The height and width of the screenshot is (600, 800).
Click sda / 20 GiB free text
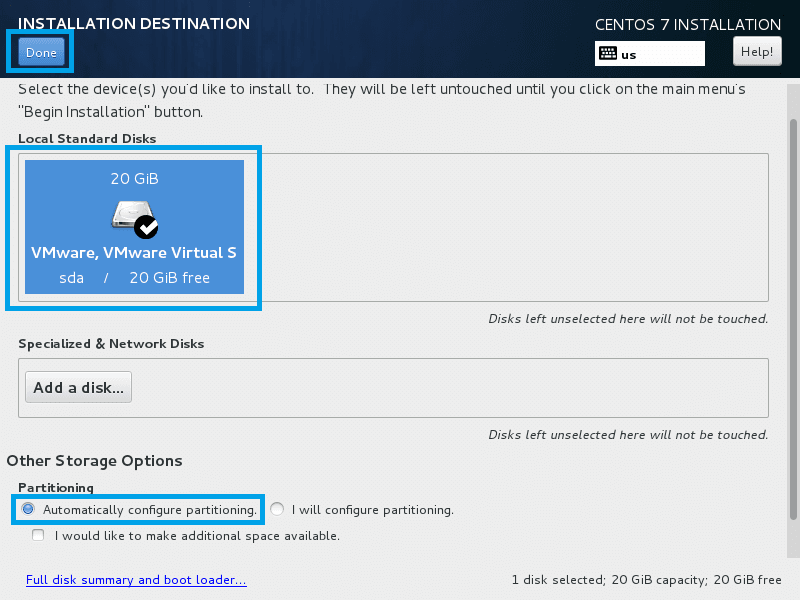(x=135, y=278)
